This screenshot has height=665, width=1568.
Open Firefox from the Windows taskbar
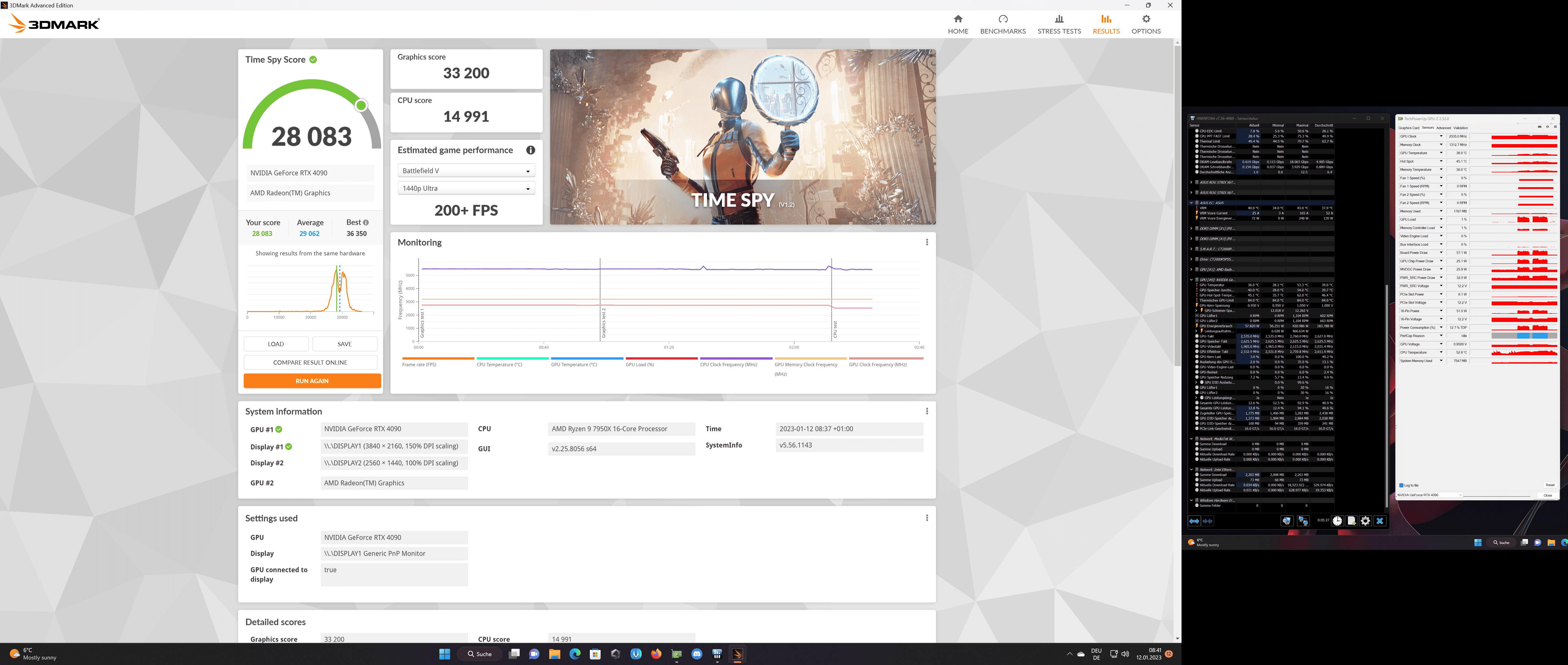pyautogui.click(x=656, y=653)
